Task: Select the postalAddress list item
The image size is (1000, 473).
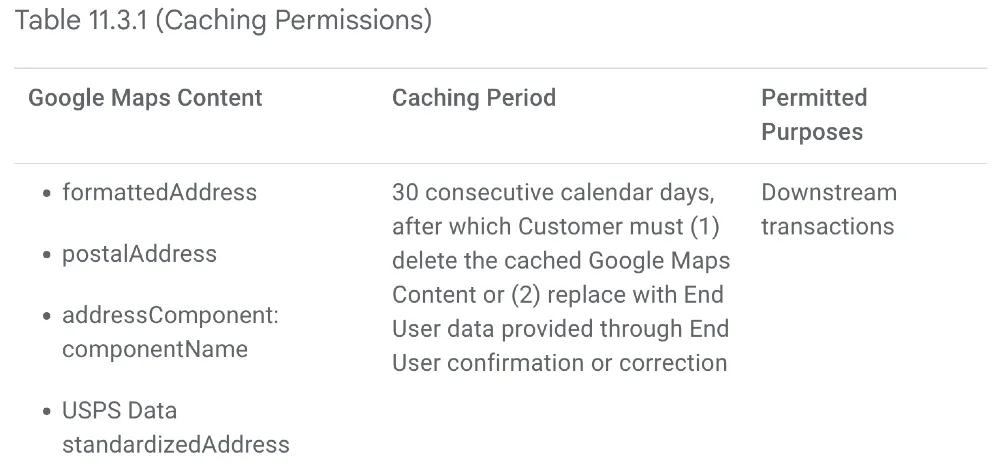Action: tap(139, 254)
